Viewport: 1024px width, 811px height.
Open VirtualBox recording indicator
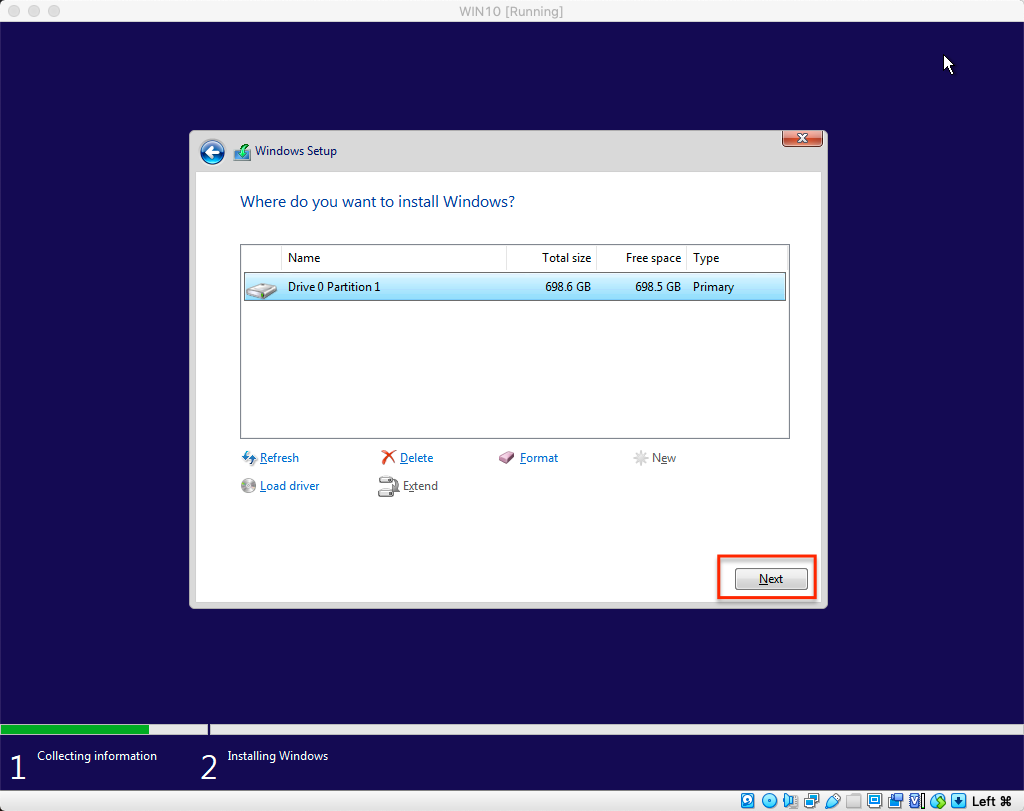(895, 801)
